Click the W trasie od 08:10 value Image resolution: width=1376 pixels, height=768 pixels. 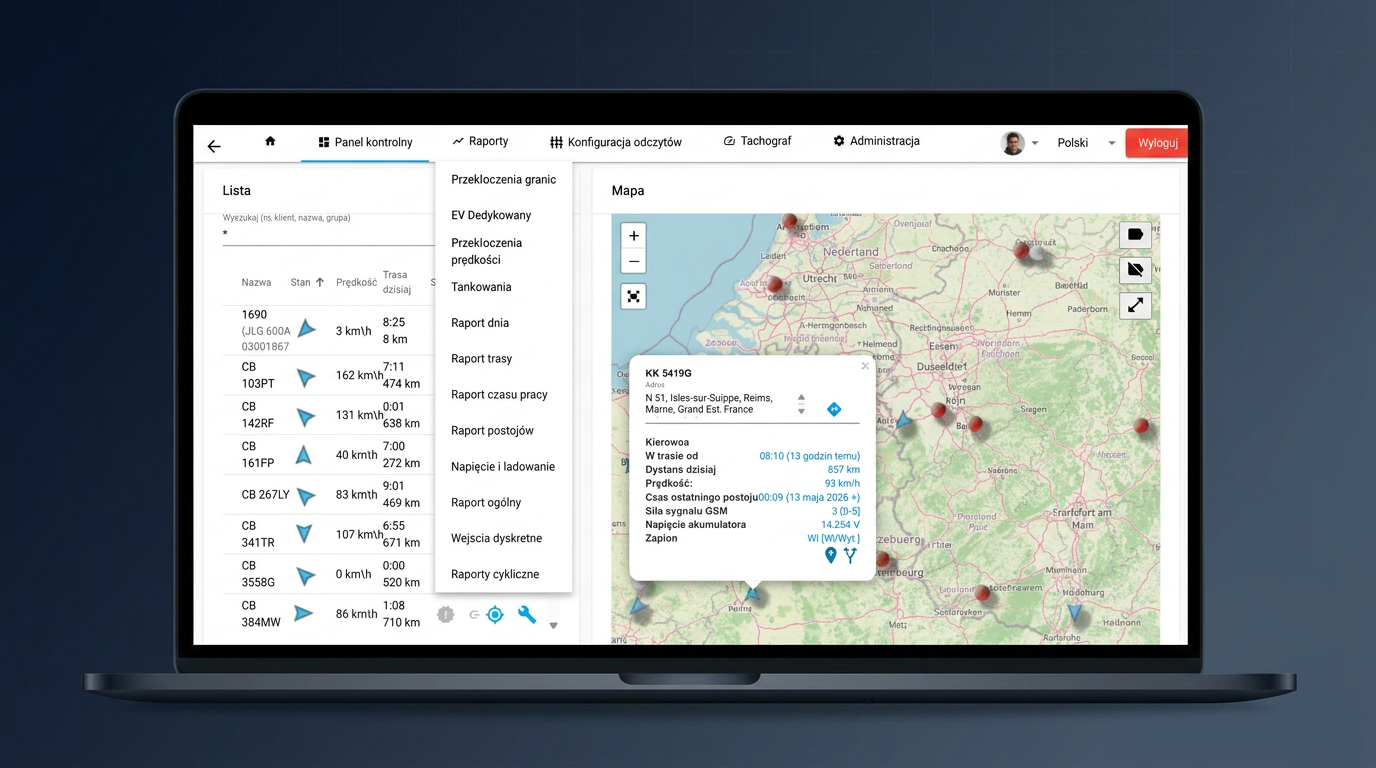point(809,456)
